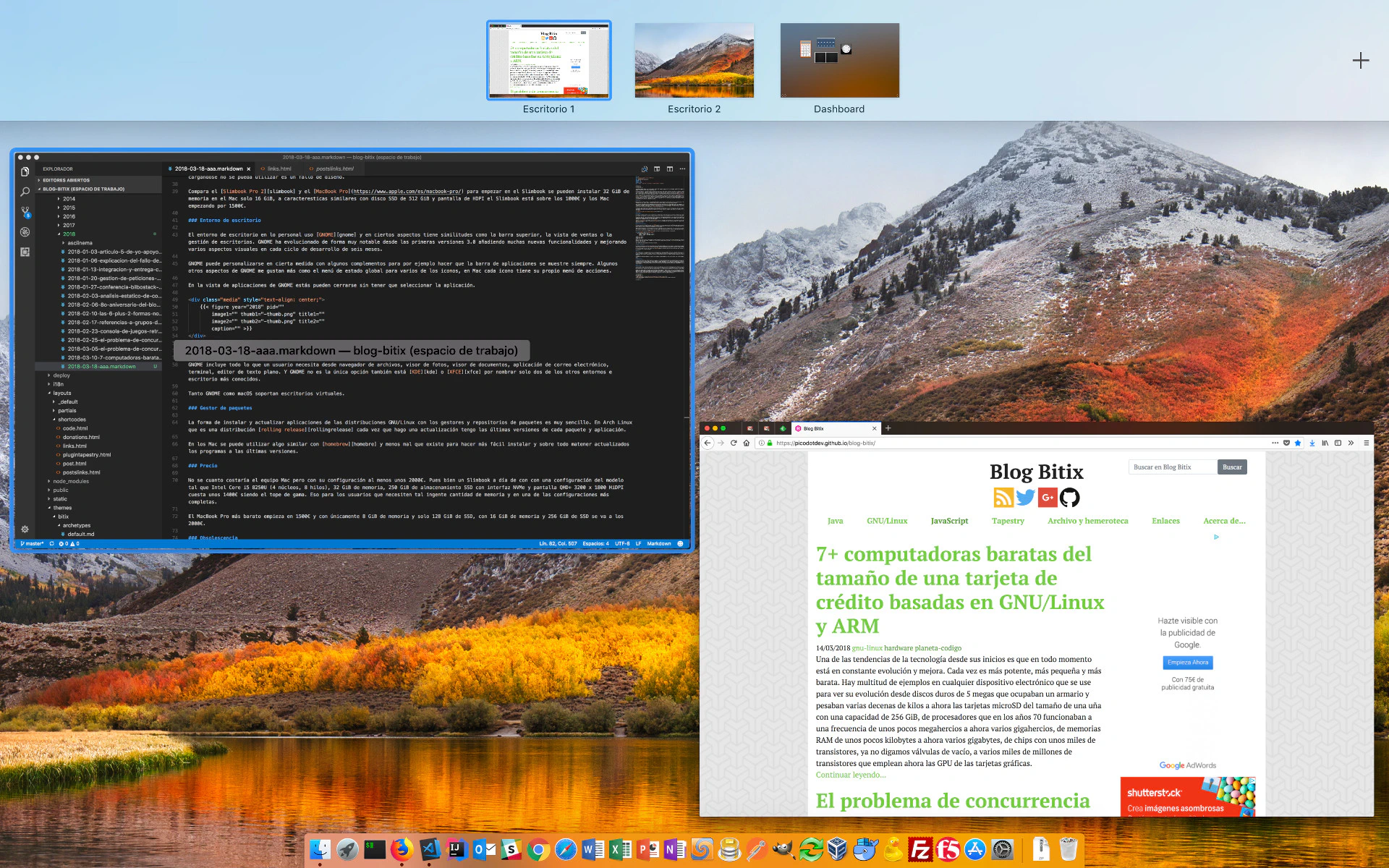Collapse the 2018 folder in explorer
Image resolution: width=1389 pixels, height=868 pixels.
(x=69, y=234)
